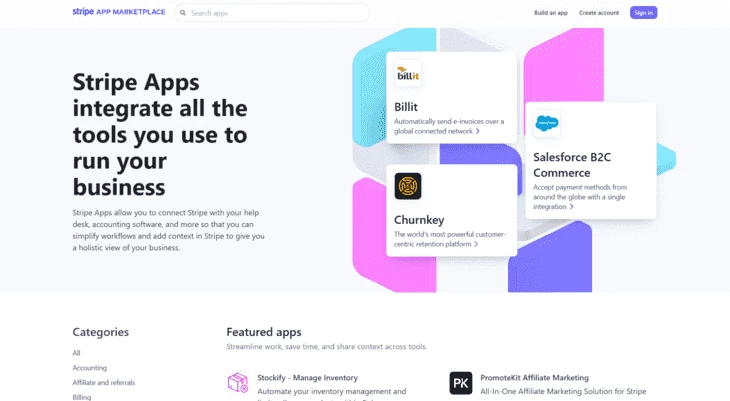Click chevron after Billit description
This screenshot has height=401, width=730.
pos(477,131)
